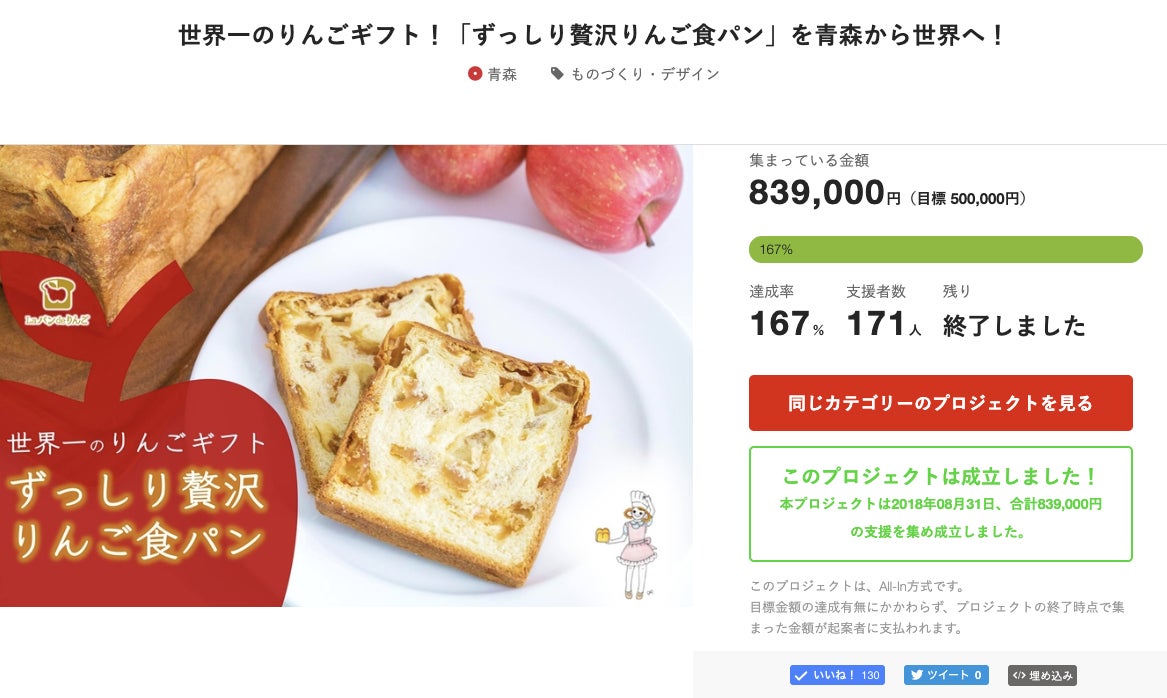Image resolution: width=1167 pixels, height=698 pixels.
Task: Click the tag icon before ものづくり・デザイン
Action: click(x=557, y=74)
